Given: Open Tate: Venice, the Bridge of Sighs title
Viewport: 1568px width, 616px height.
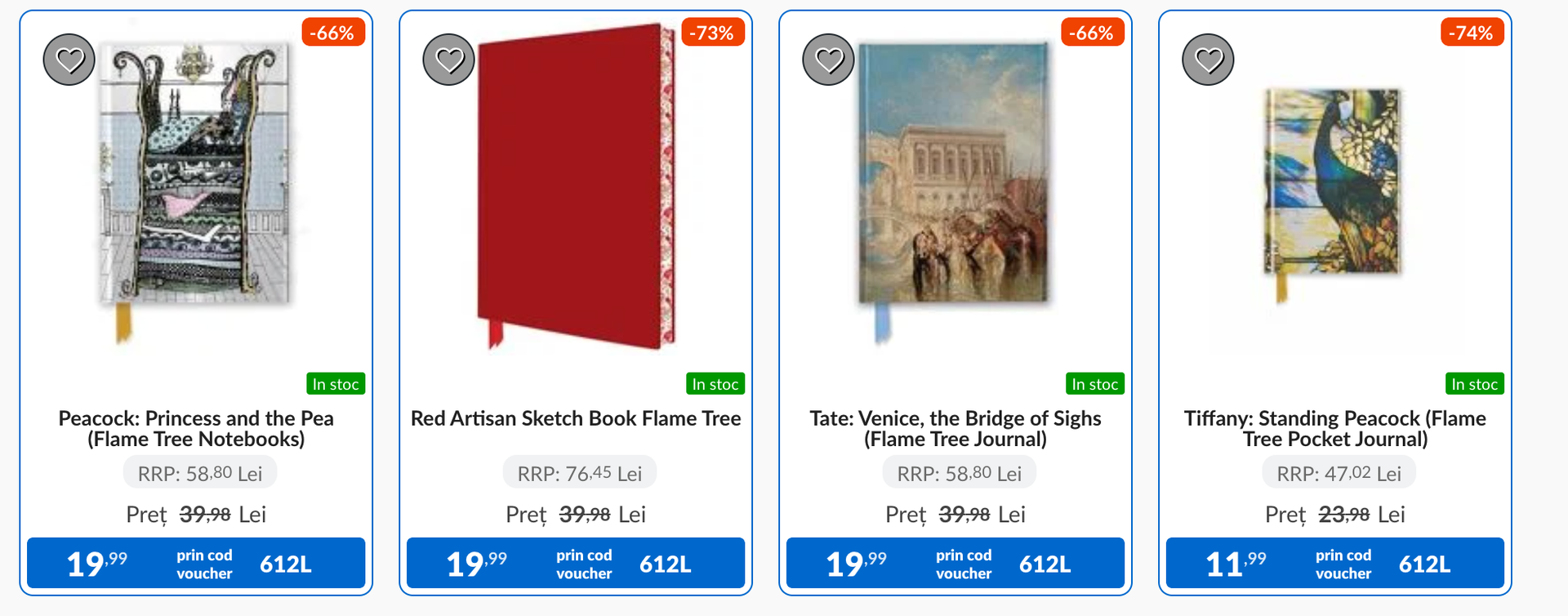Looking at the screenshot, I should [x=955, y=429].
